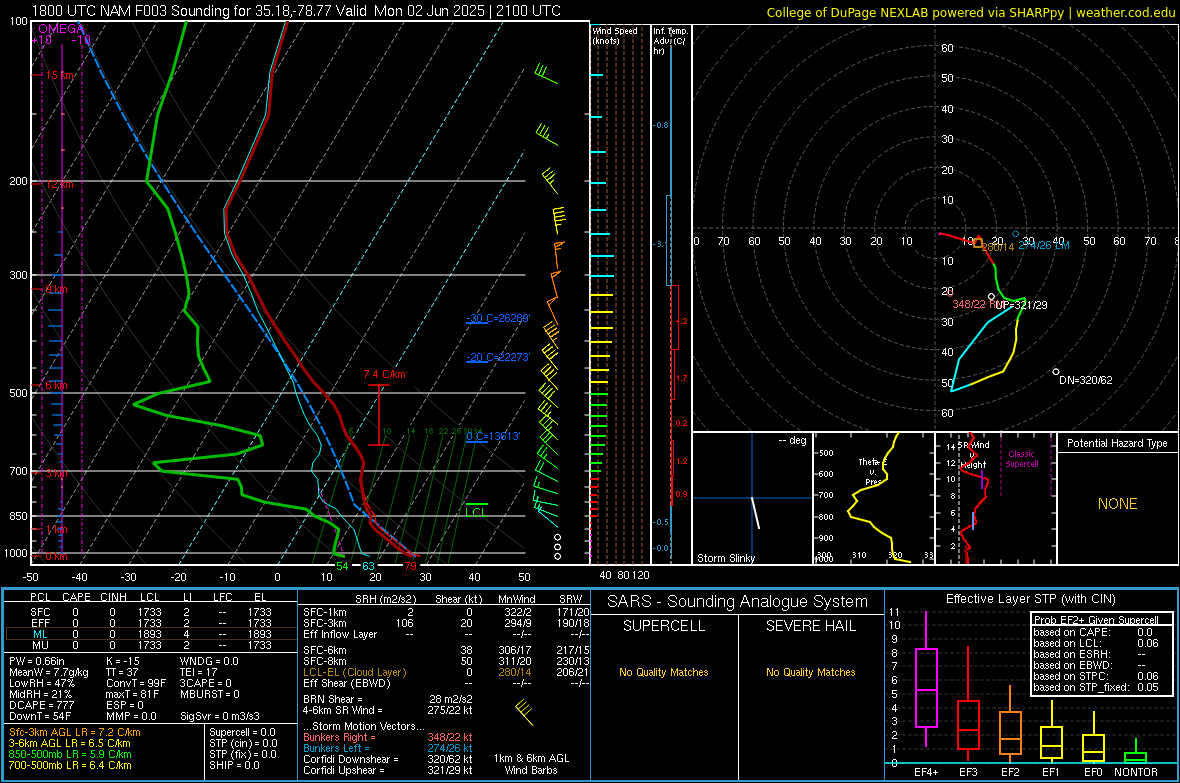Click the cyan 'Bunkers Left =' label
Image resolution: width=1180 pixels, height=783 pixels.
tap(336, 748)
